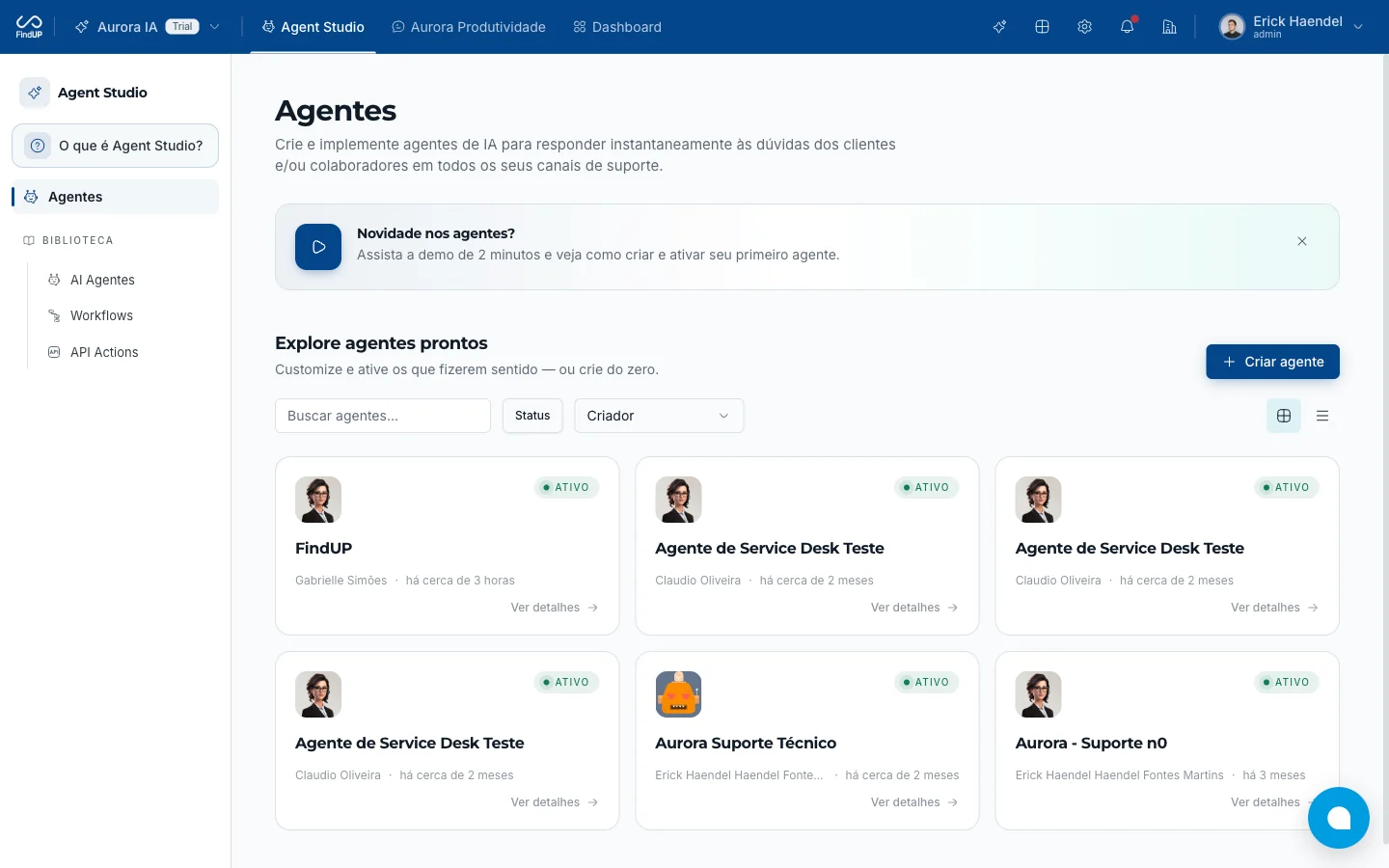The width and height of the screenshot is (1389, 868).
Task: Click the Aurora Suporte Técnico robot avatar
Action: tap(678, 694)
